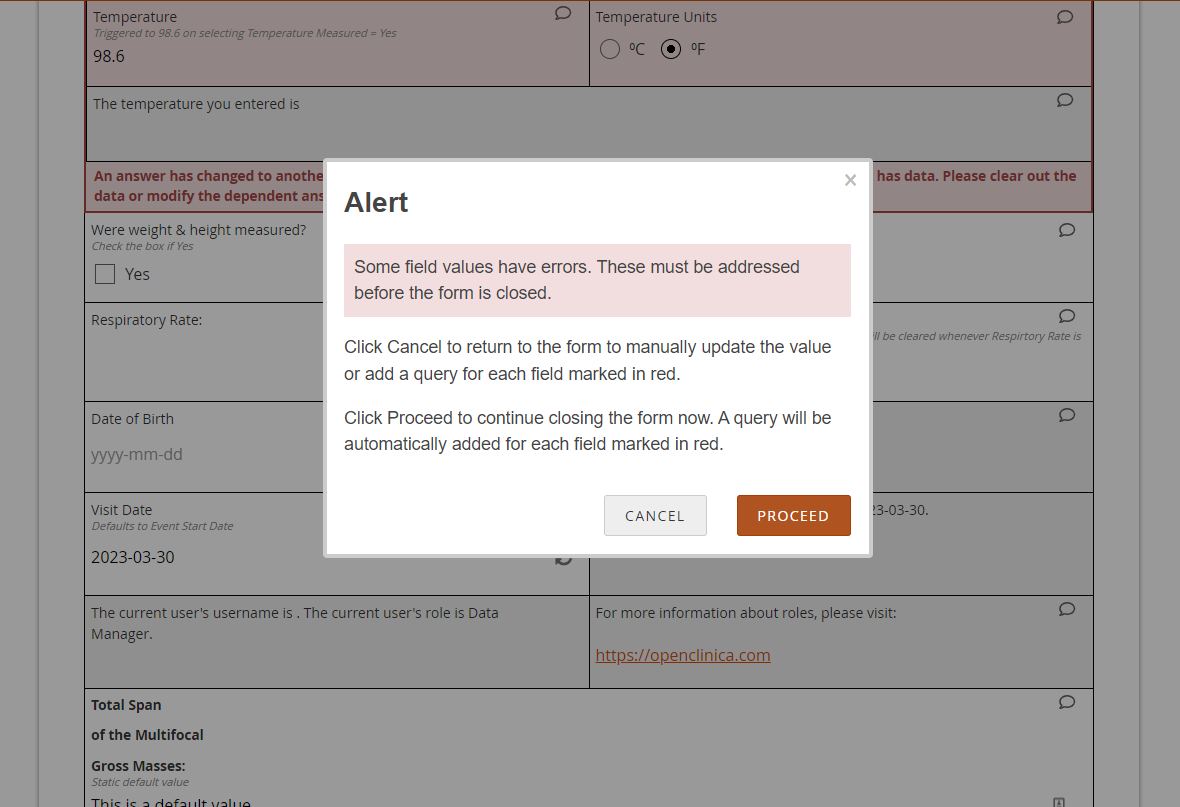This screenshot has width=1180, height=807.
Task: Open the query icon beside Temperature Units
Action: click(1064, 17)
